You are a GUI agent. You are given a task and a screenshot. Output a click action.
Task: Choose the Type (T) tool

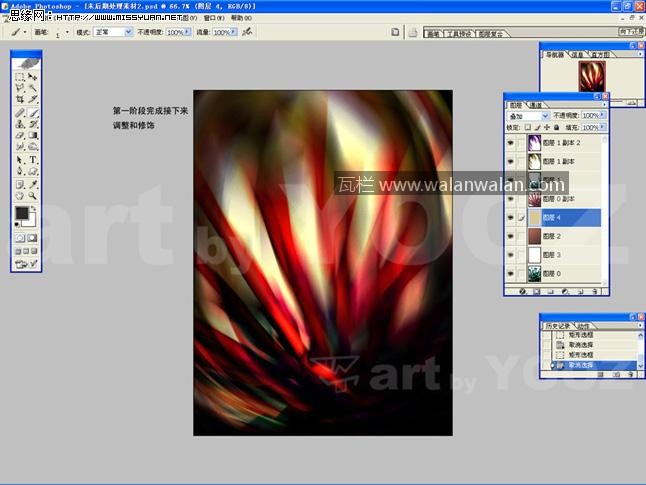click(x=33, y=159)
